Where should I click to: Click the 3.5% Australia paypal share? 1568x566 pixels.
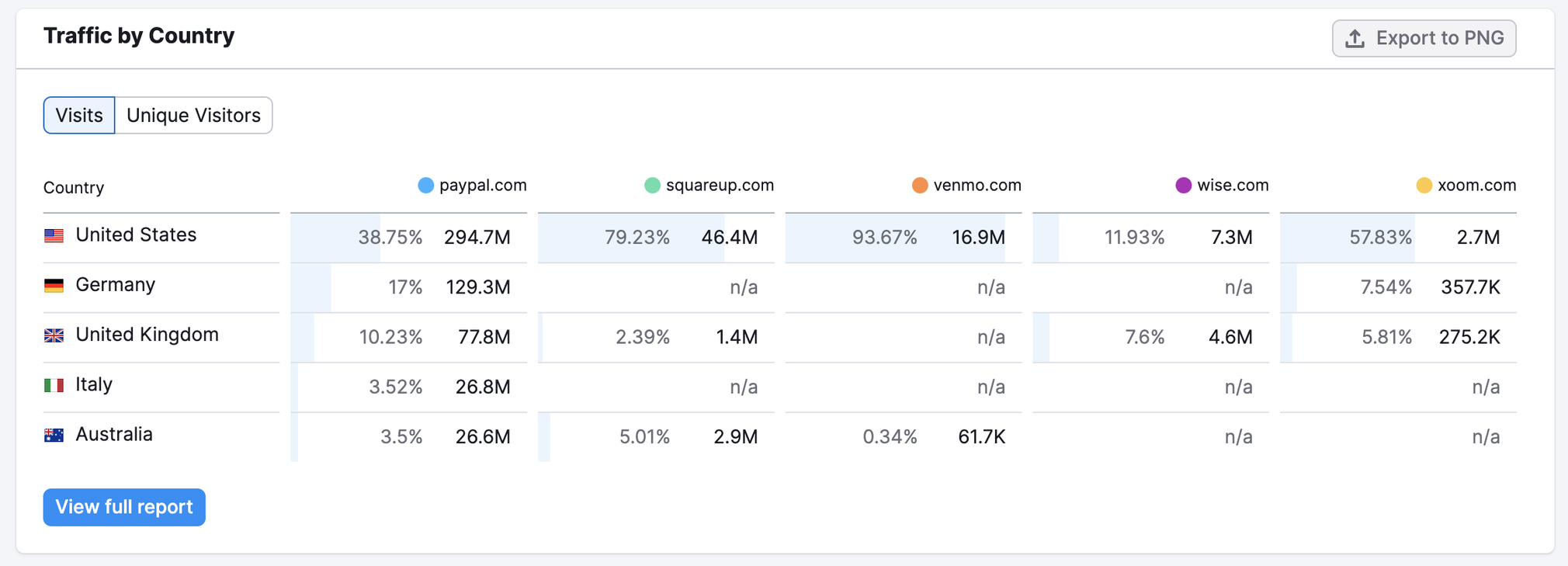point(401,437)
